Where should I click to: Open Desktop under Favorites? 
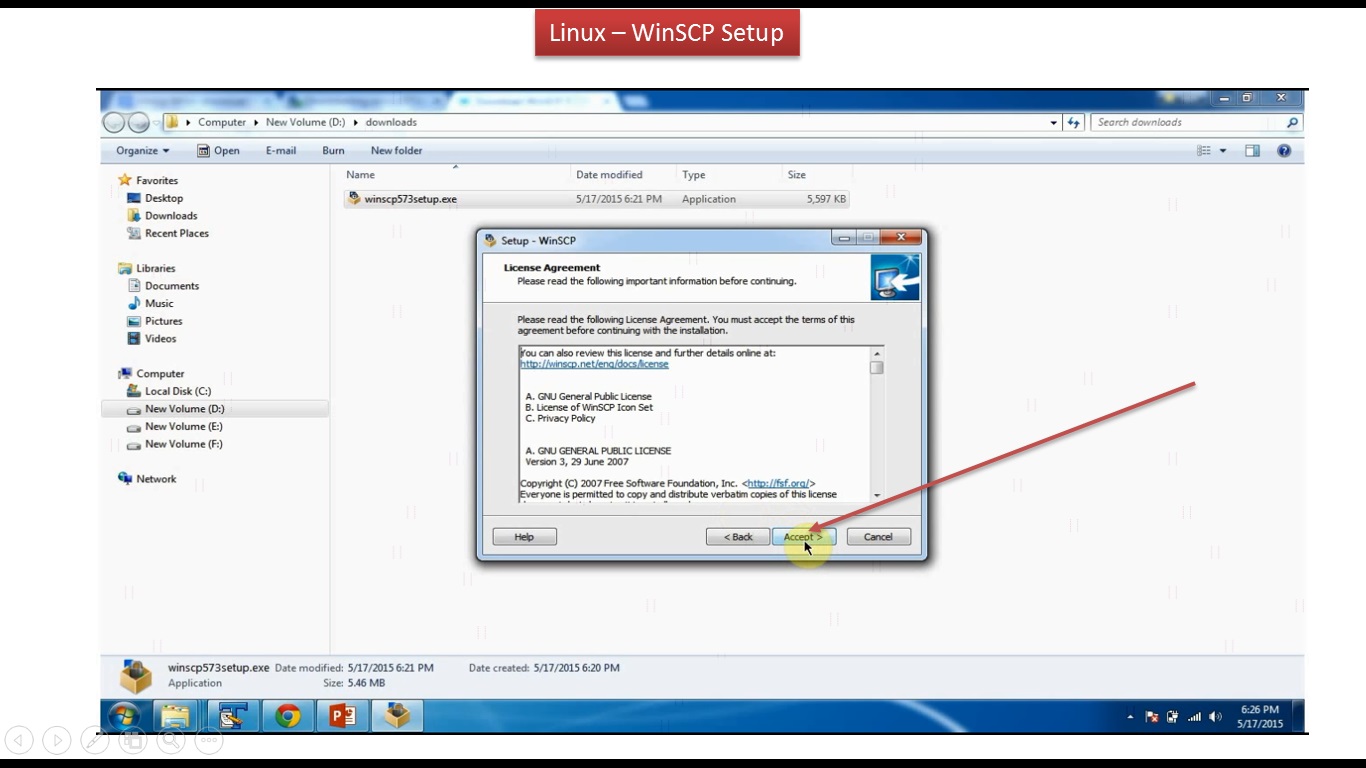[x=155, y=198]
